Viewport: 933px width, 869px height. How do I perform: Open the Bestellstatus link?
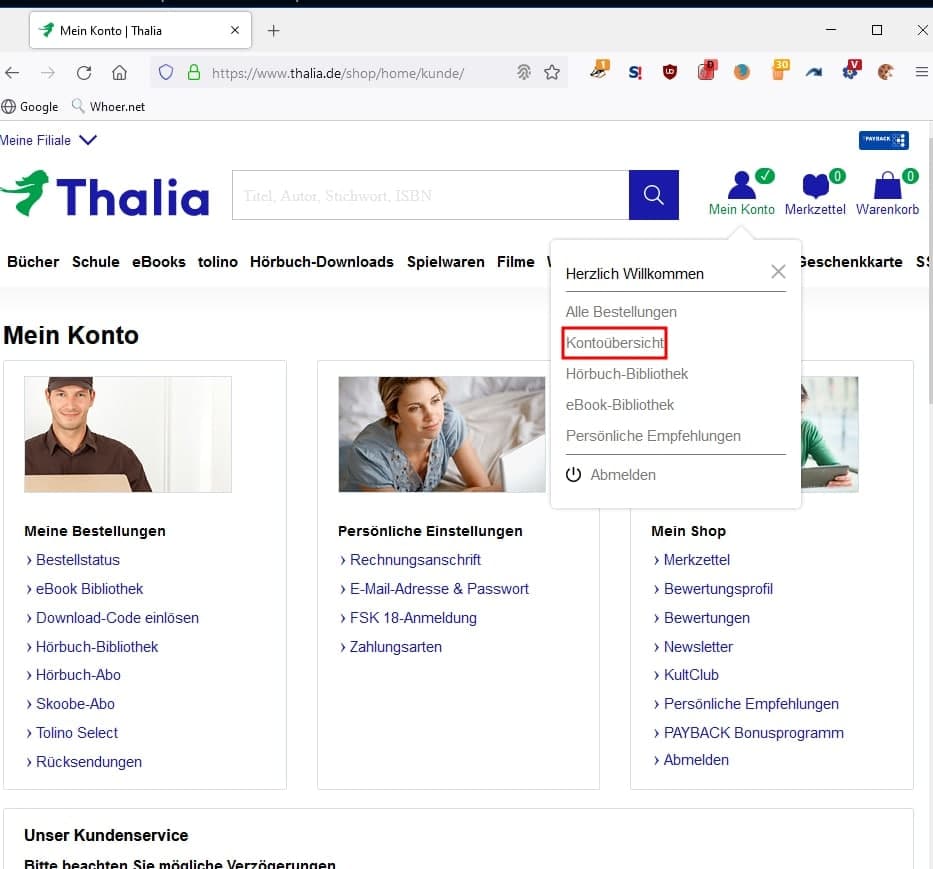77,560
